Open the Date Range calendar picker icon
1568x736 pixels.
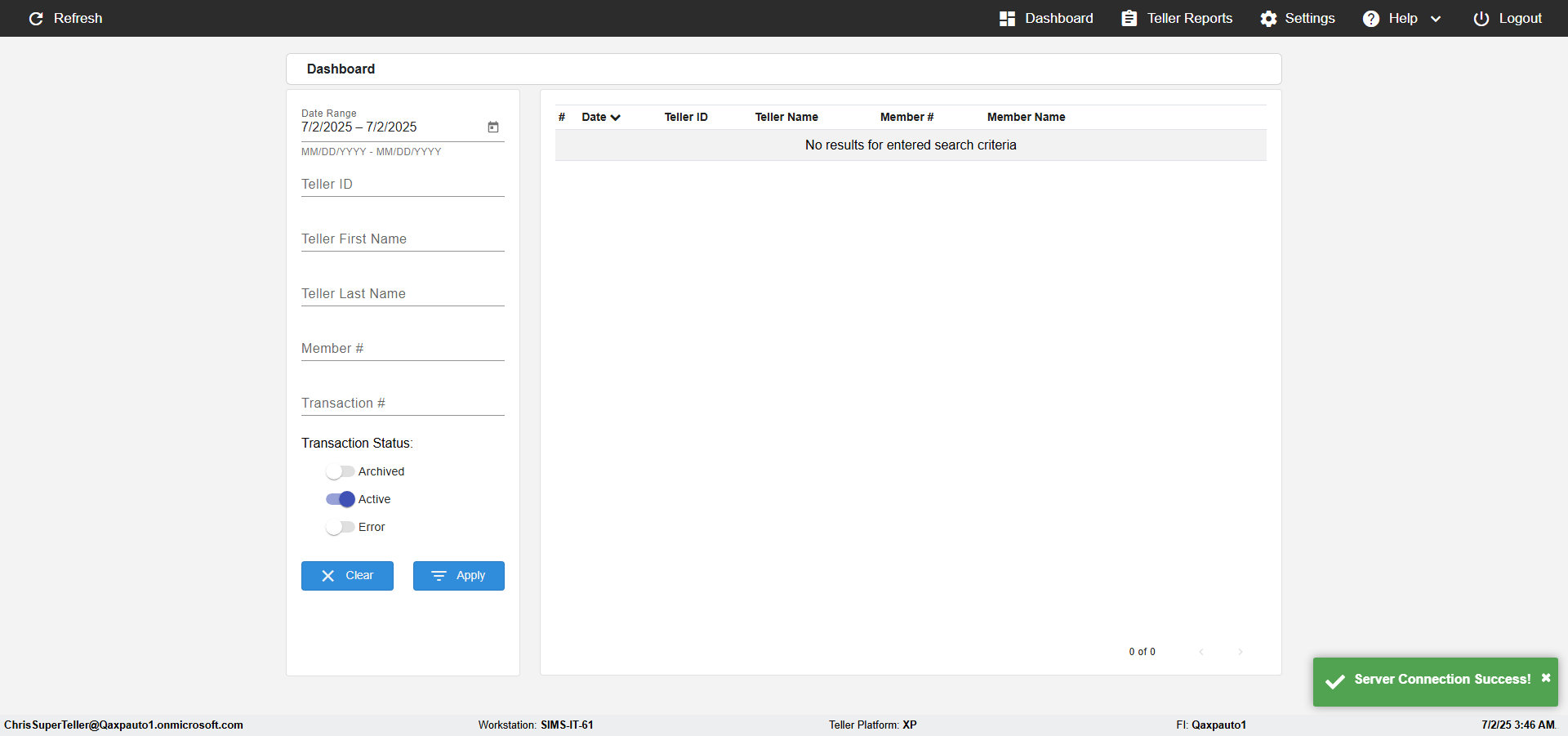point(493,127)
